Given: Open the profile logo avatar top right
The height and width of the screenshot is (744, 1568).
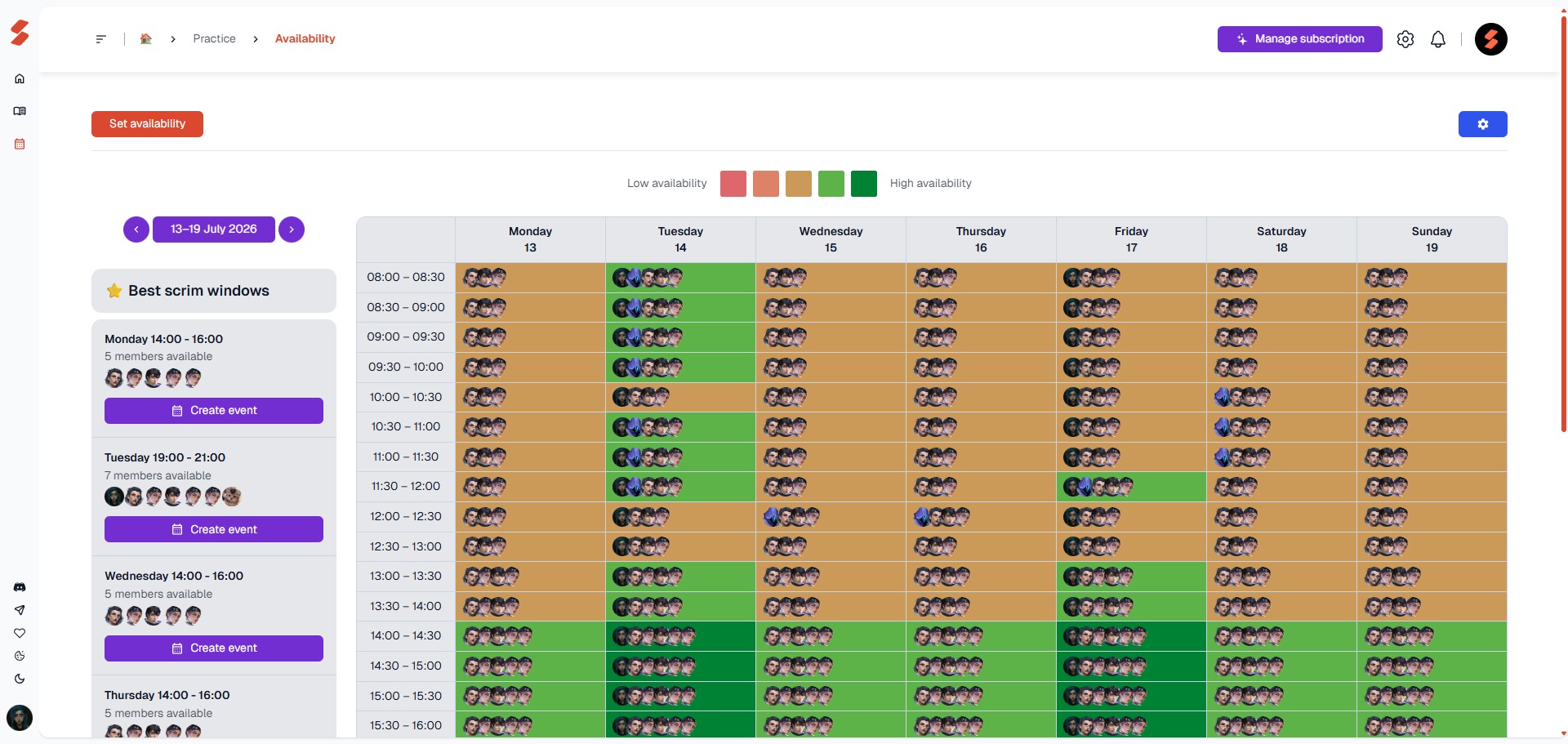Looking at the screenshot, I should 1491,39.
